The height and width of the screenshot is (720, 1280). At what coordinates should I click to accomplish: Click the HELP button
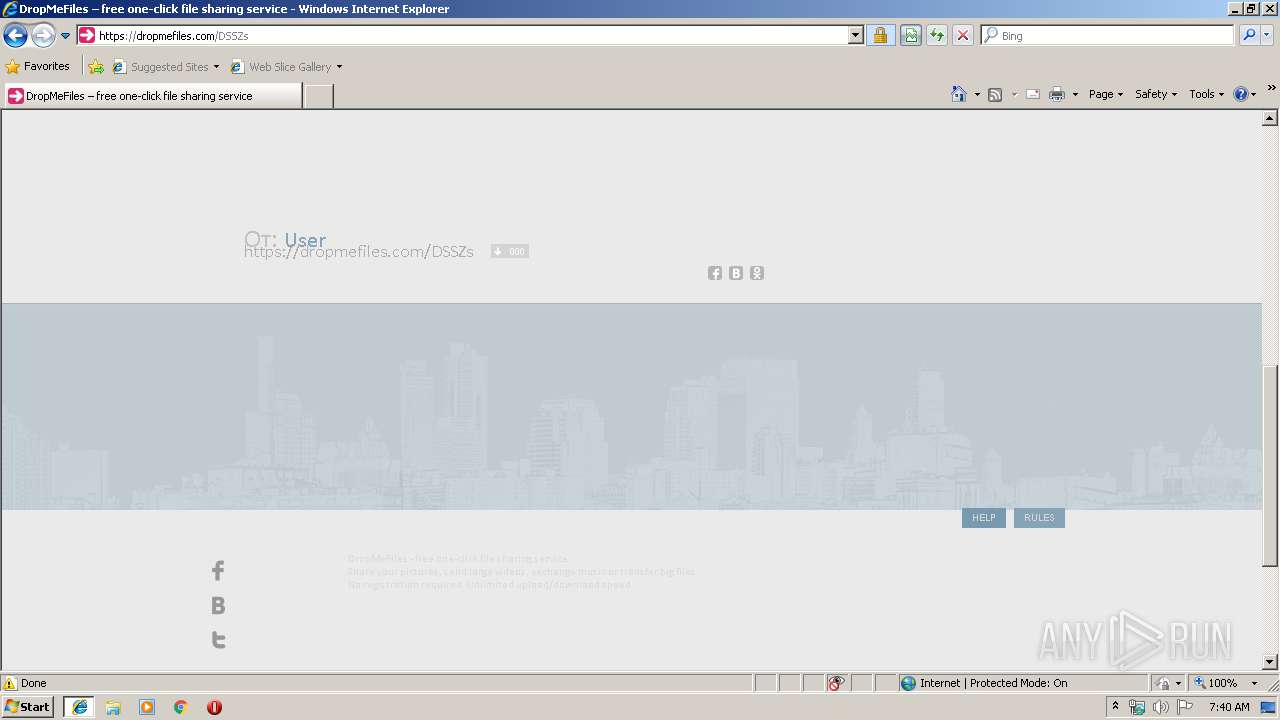(x=984, y=518)
